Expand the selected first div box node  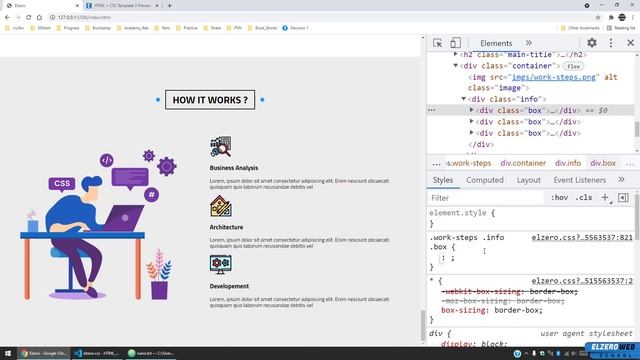pyautogui.click(x=471, y=110)
